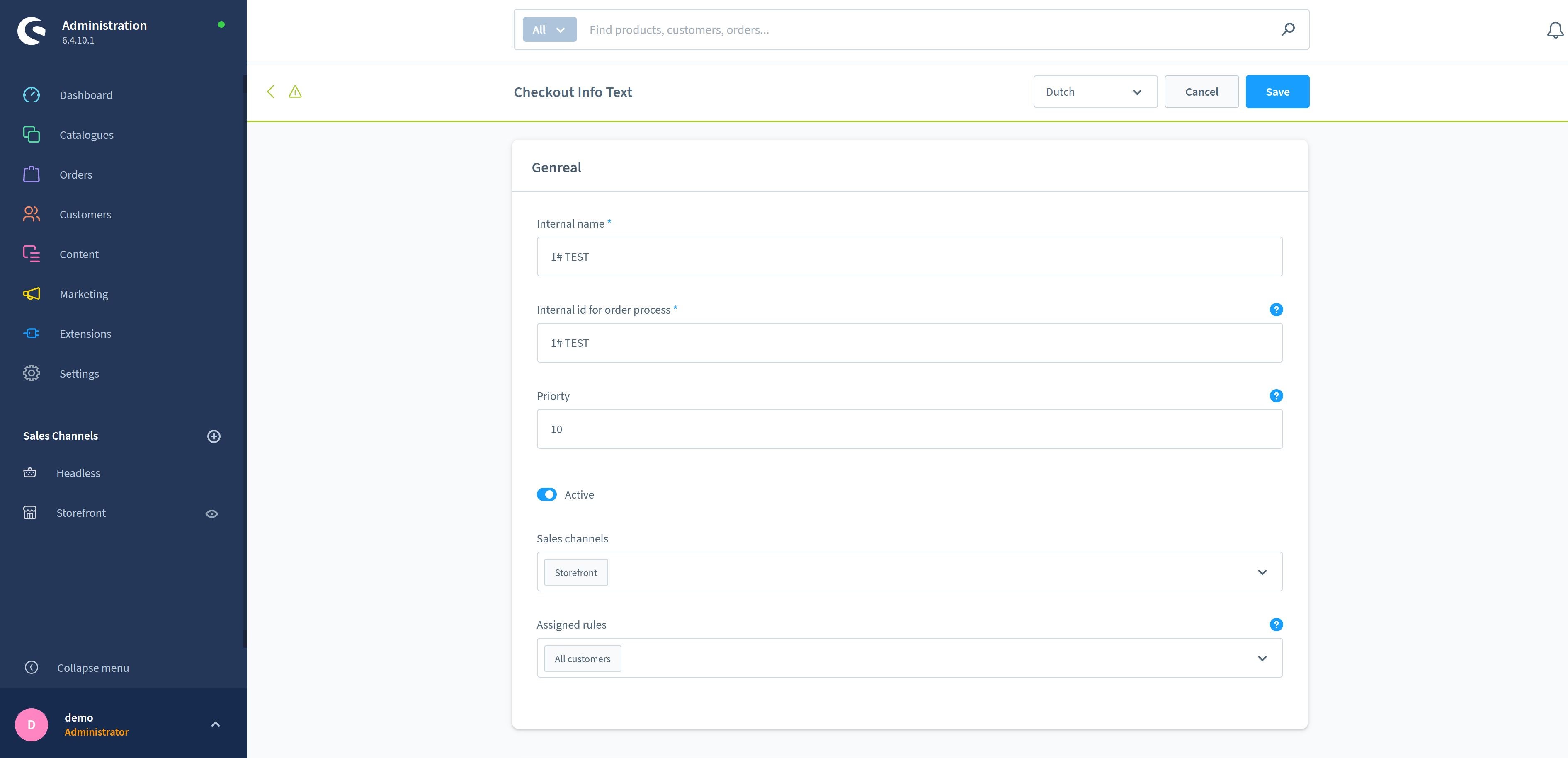Click the Collapse menu arrow icon
This screenshot has height=758, width=1568.
coord(32,667)
